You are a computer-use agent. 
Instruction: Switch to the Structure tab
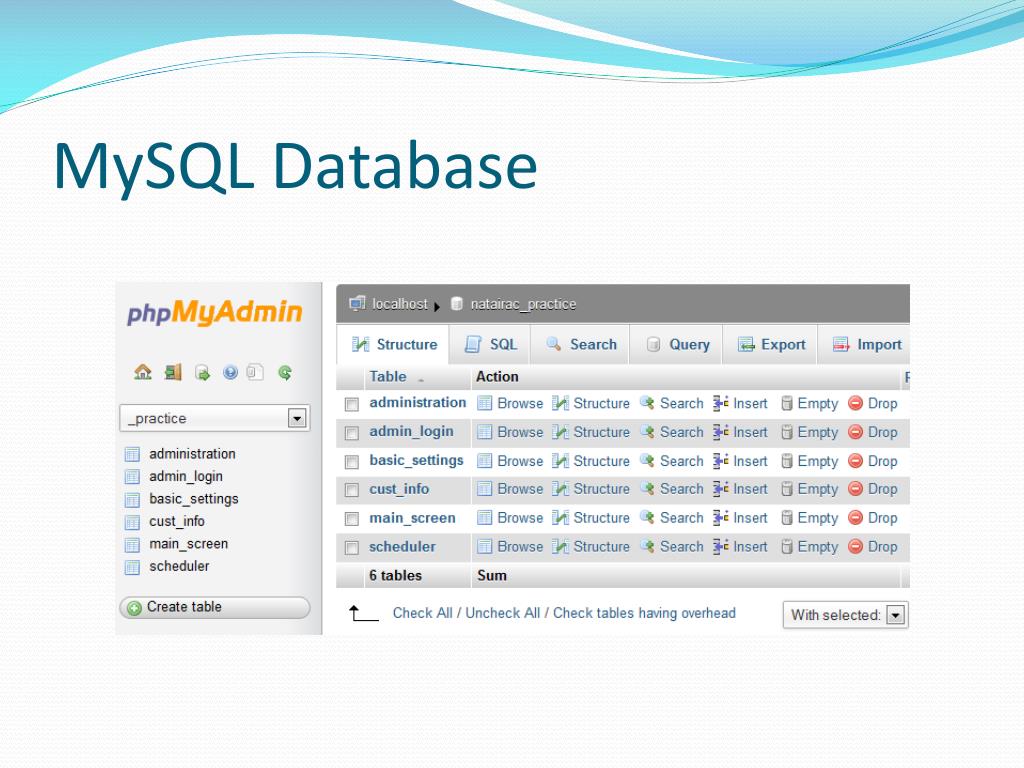coord(394,344)
